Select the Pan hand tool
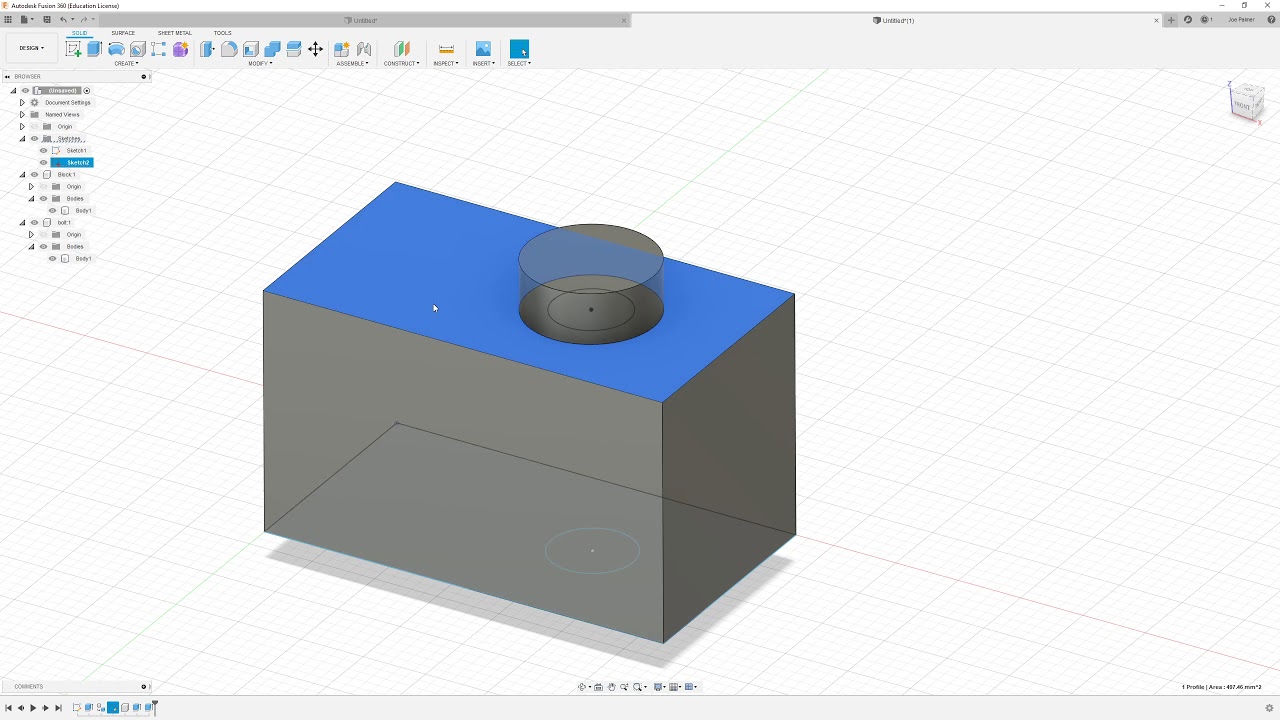1280x720 pixels. pyautogui.click(x=611, y=687)
